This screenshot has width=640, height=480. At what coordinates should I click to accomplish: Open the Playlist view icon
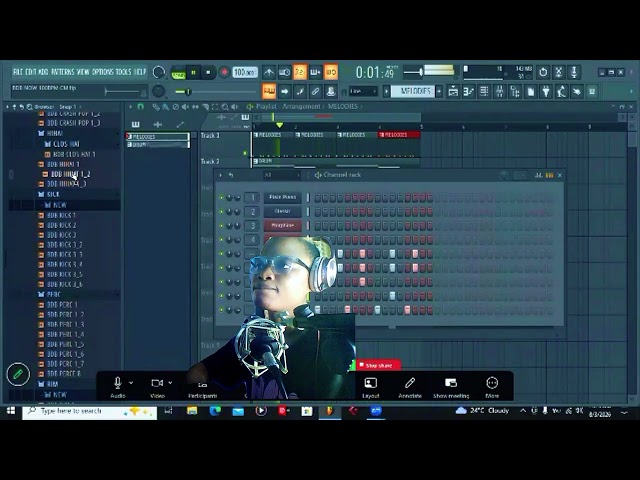453,91
